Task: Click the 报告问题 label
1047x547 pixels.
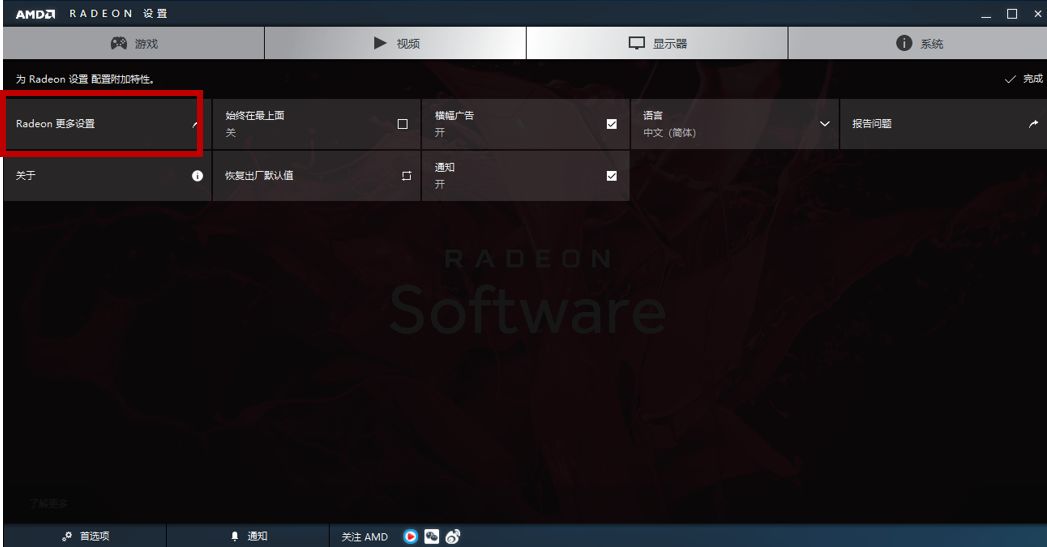Action: click(x=872, y=124)
